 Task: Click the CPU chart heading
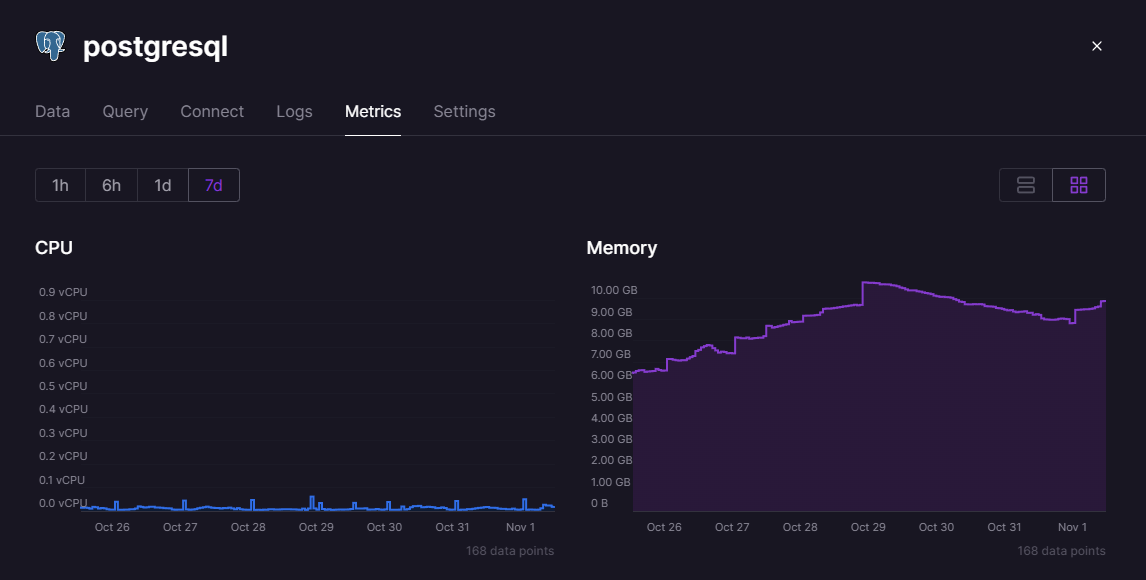54,247
